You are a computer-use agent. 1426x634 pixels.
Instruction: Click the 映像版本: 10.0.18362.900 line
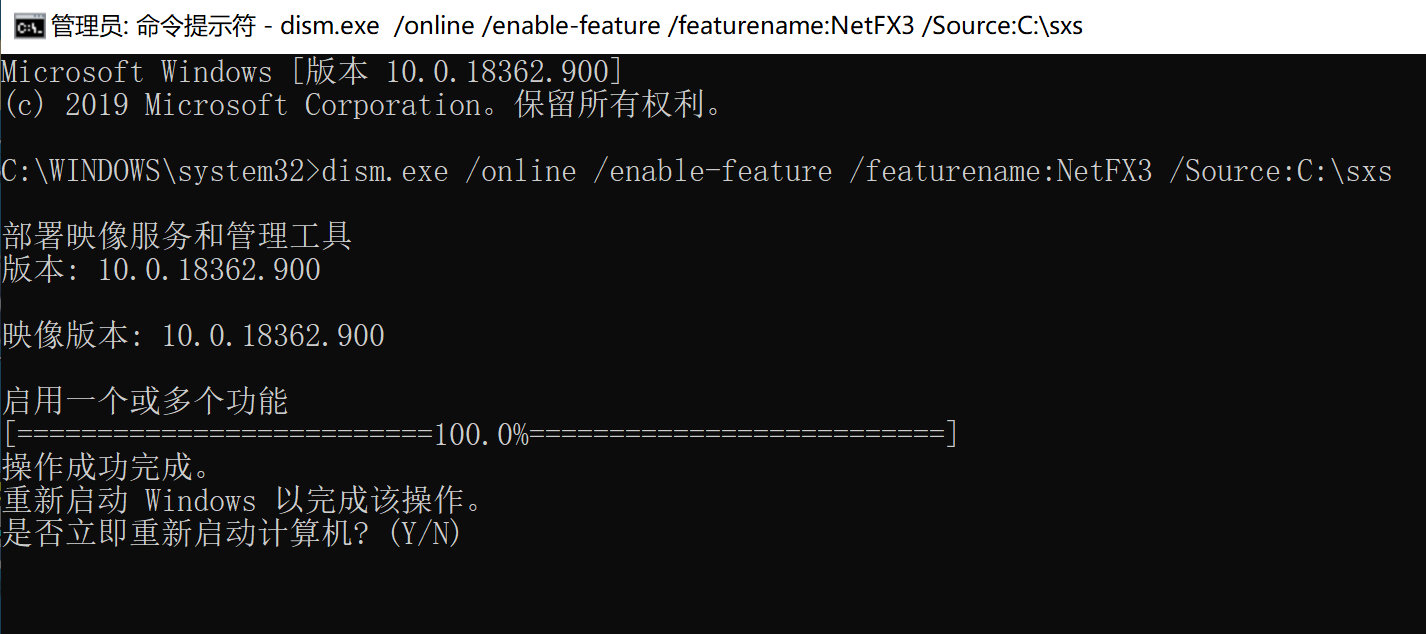click(x=193, y=336)
